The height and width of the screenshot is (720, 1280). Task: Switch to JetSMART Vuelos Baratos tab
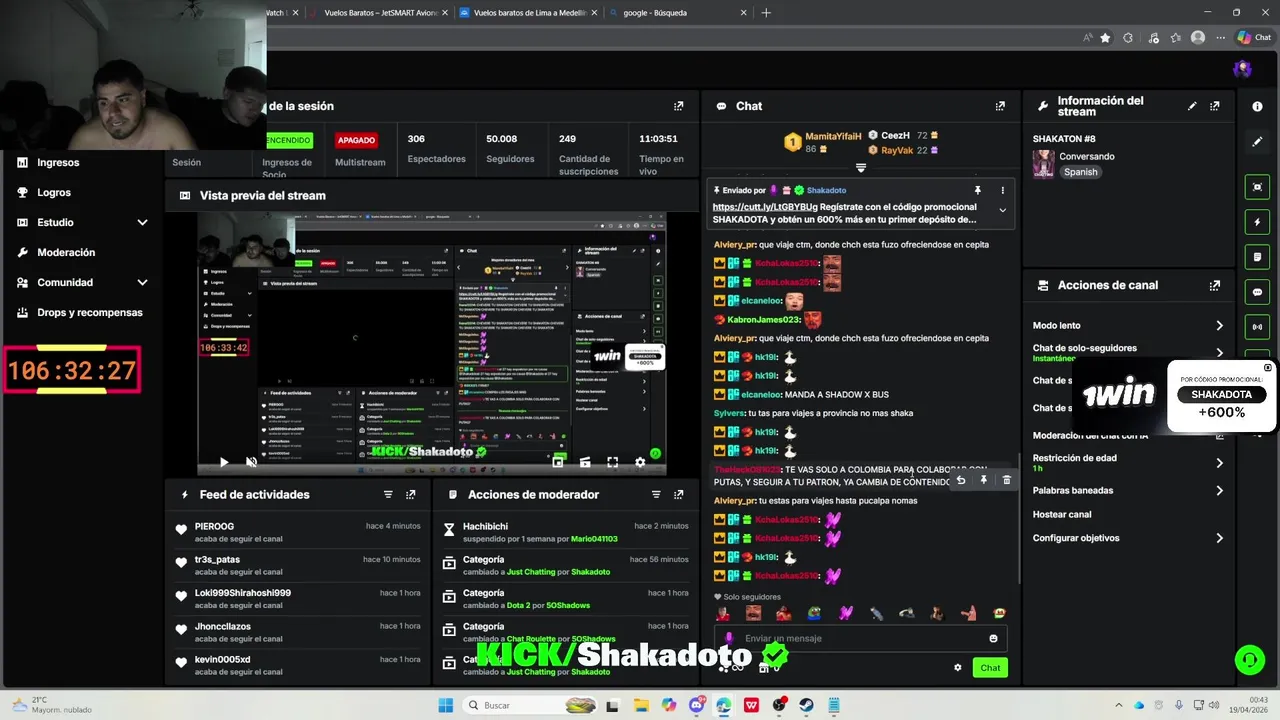pyautogui.click(x=380, y=13)
